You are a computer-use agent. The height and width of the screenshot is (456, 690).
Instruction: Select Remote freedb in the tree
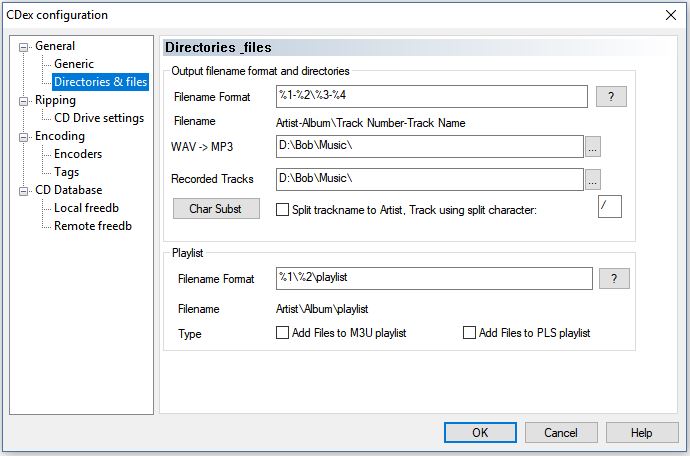(93, 226)
